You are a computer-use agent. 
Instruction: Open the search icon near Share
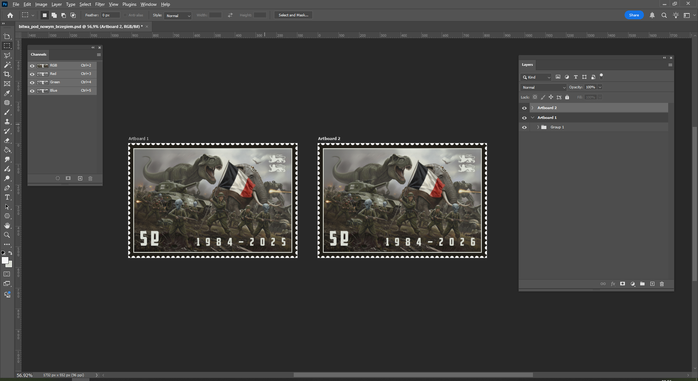pos(664,15)
